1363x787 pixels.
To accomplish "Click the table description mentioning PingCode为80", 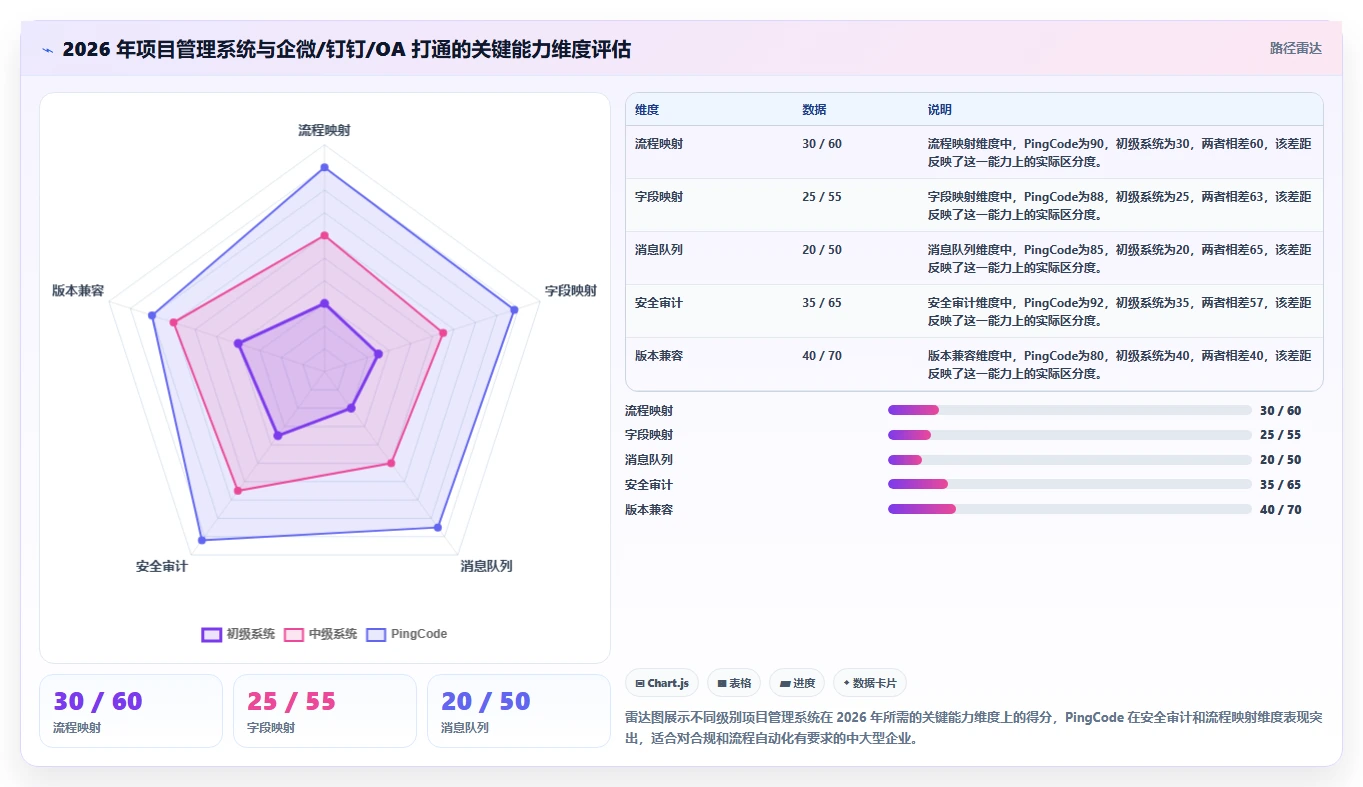I will (x=1120, y=364).
